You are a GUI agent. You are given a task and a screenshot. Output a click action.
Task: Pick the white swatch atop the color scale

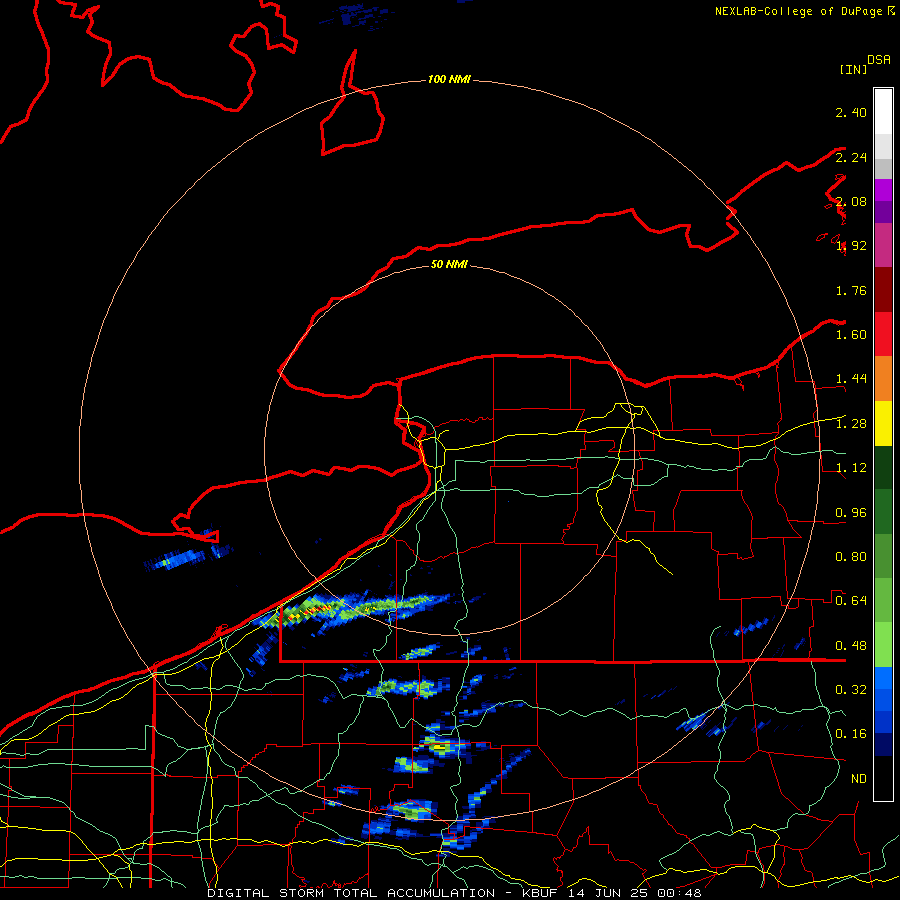tap(883, 111)
